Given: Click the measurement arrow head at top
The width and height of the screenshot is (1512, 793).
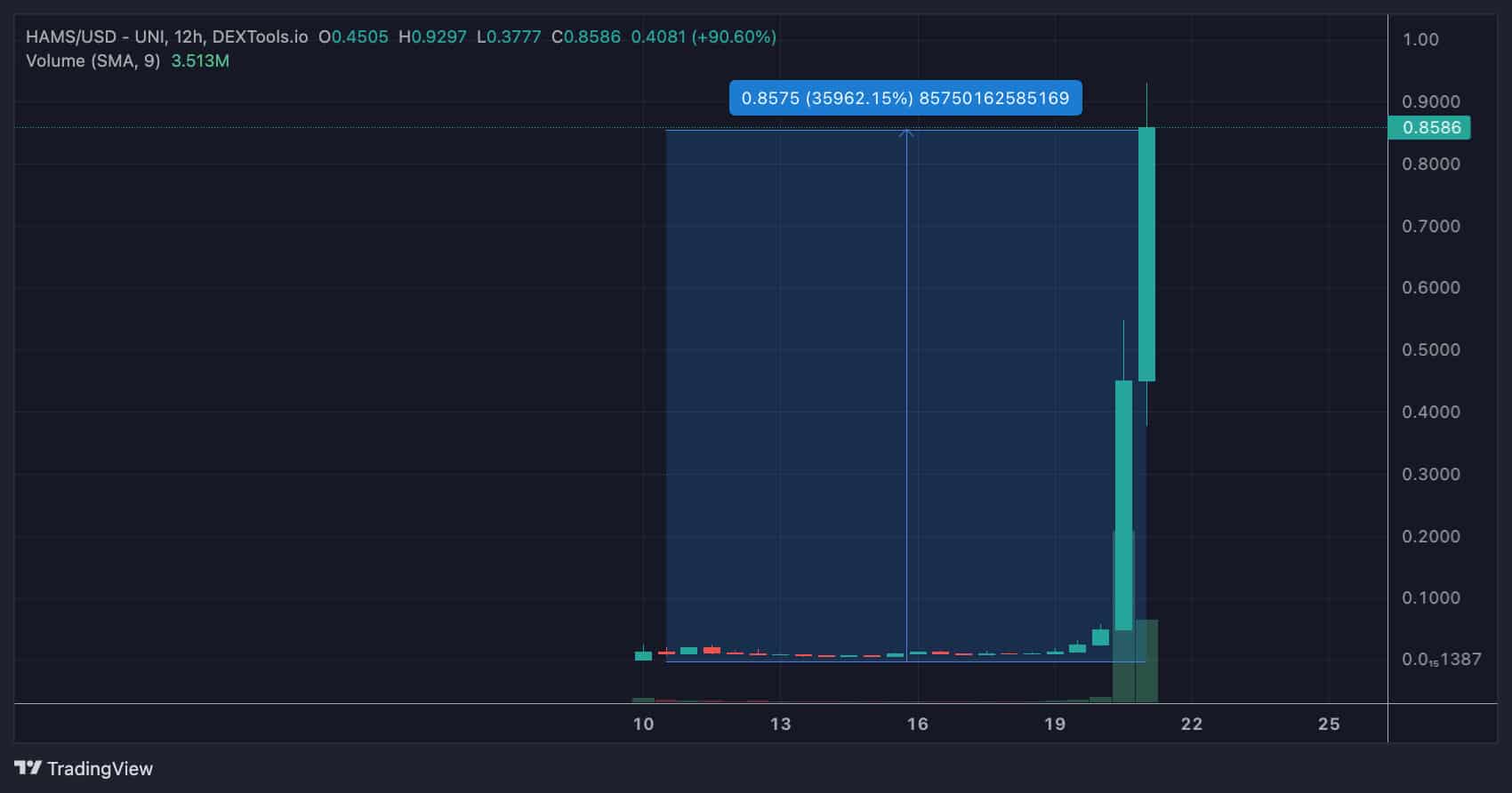Looking at the screenshot, I should (x=906, y=133).
